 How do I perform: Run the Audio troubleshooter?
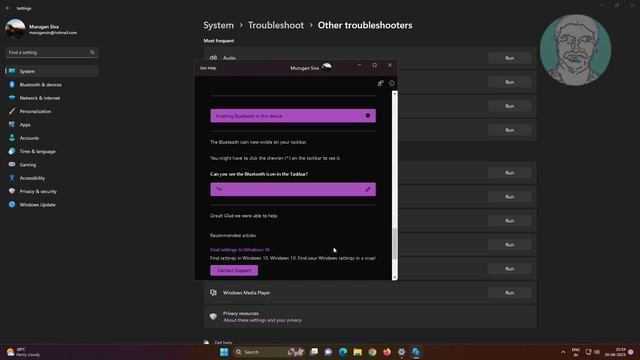tap(509, 58)
